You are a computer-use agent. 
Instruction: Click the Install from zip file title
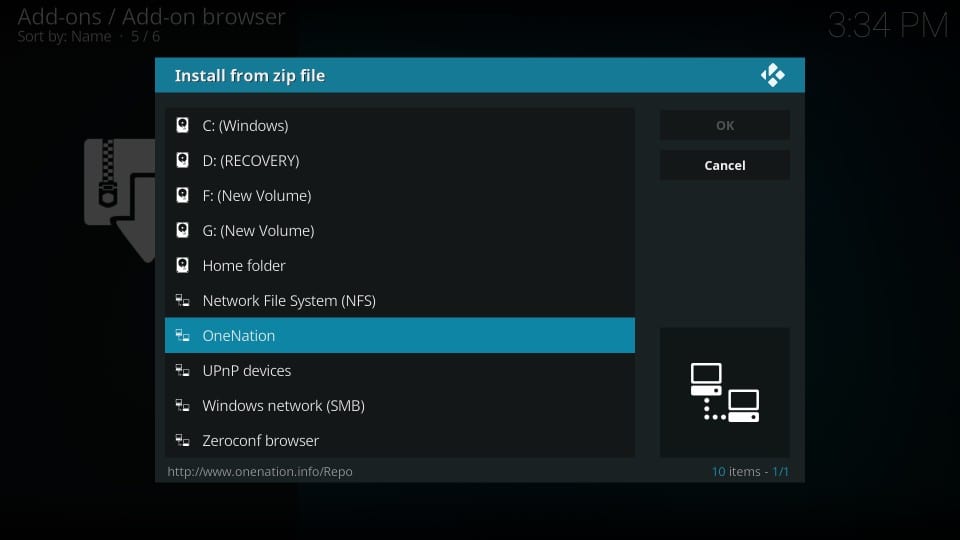click(x=250, y=75)
